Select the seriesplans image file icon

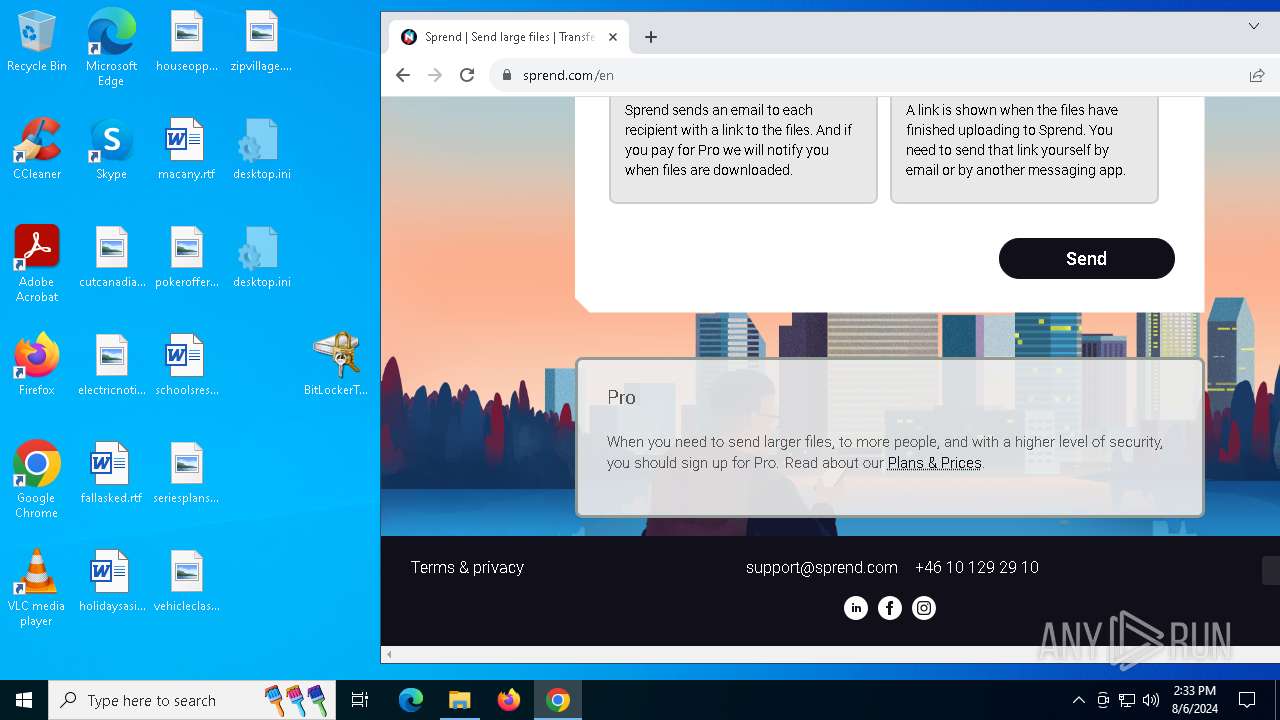click(x=187, y=474)
